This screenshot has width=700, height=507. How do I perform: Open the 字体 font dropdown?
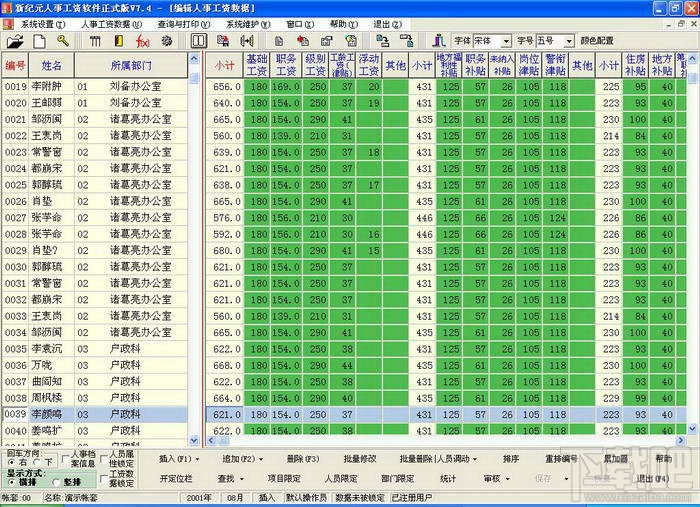[x=506, y=41]
